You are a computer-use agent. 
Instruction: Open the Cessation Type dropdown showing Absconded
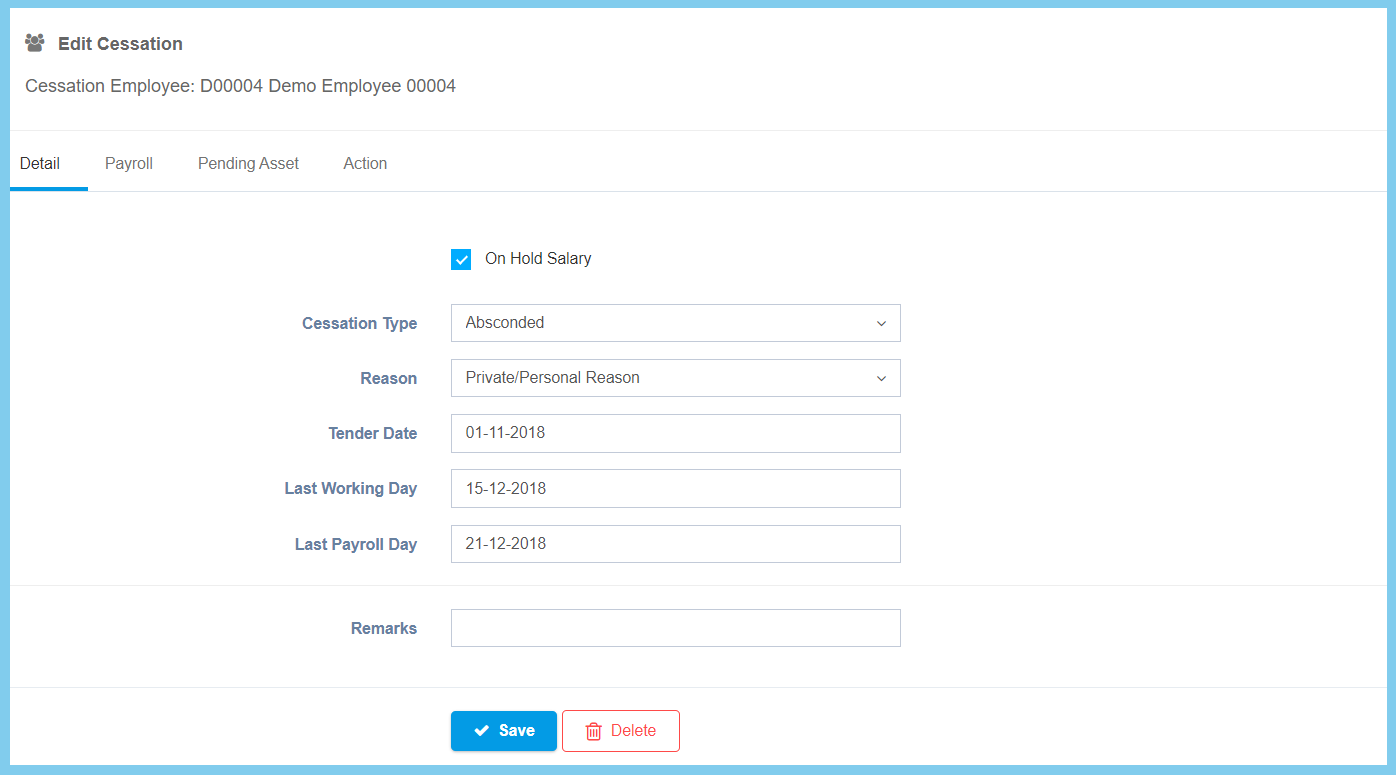[660, 323]
